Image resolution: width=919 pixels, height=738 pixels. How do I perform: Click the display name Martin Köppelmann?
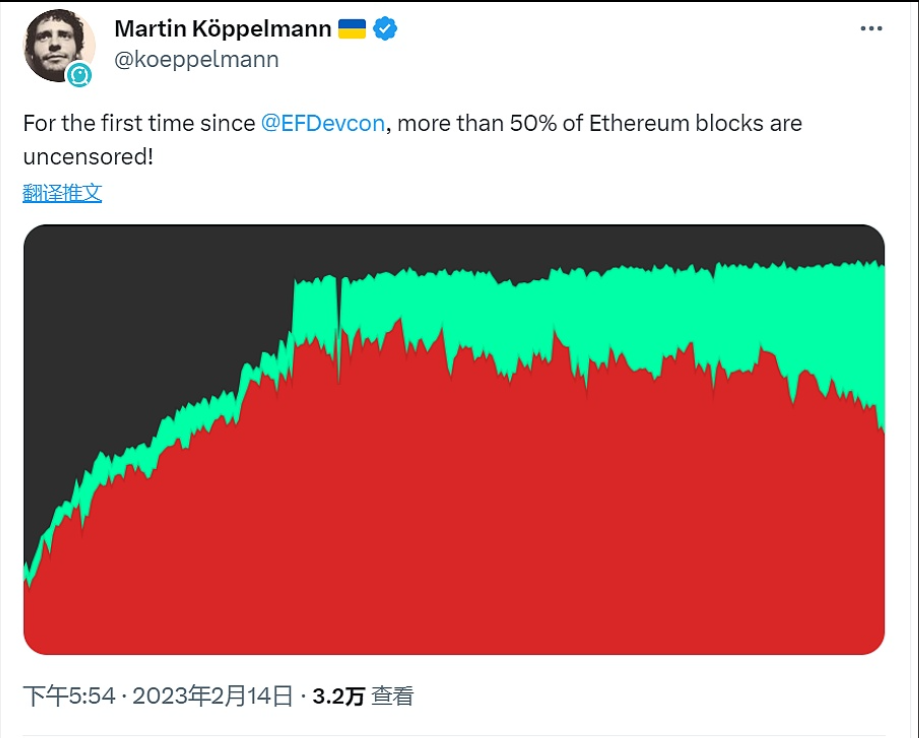[223, 29]
